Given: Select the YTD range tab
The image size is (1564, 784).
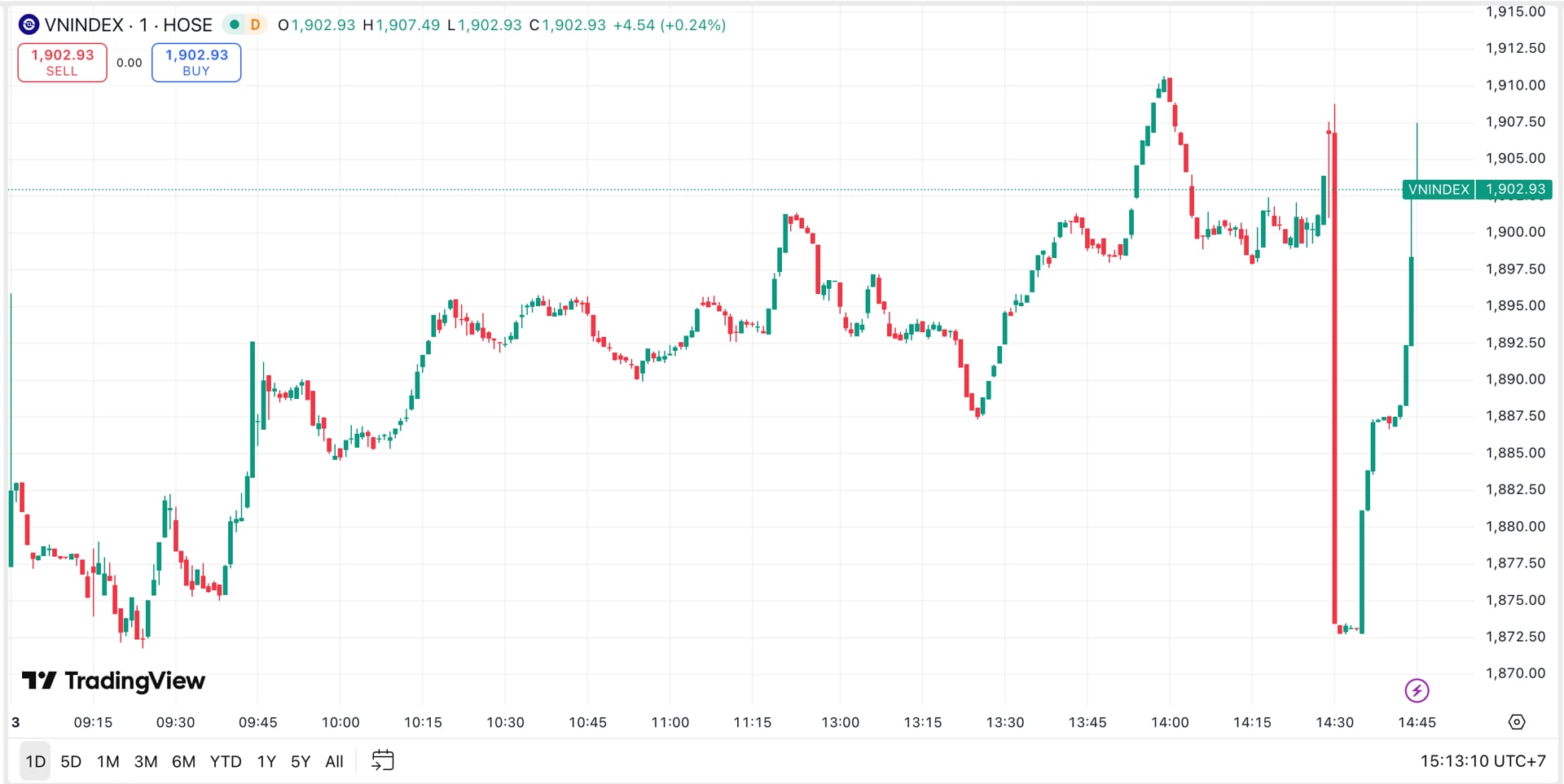Looking at the screenshot, I should click(226, 761).
